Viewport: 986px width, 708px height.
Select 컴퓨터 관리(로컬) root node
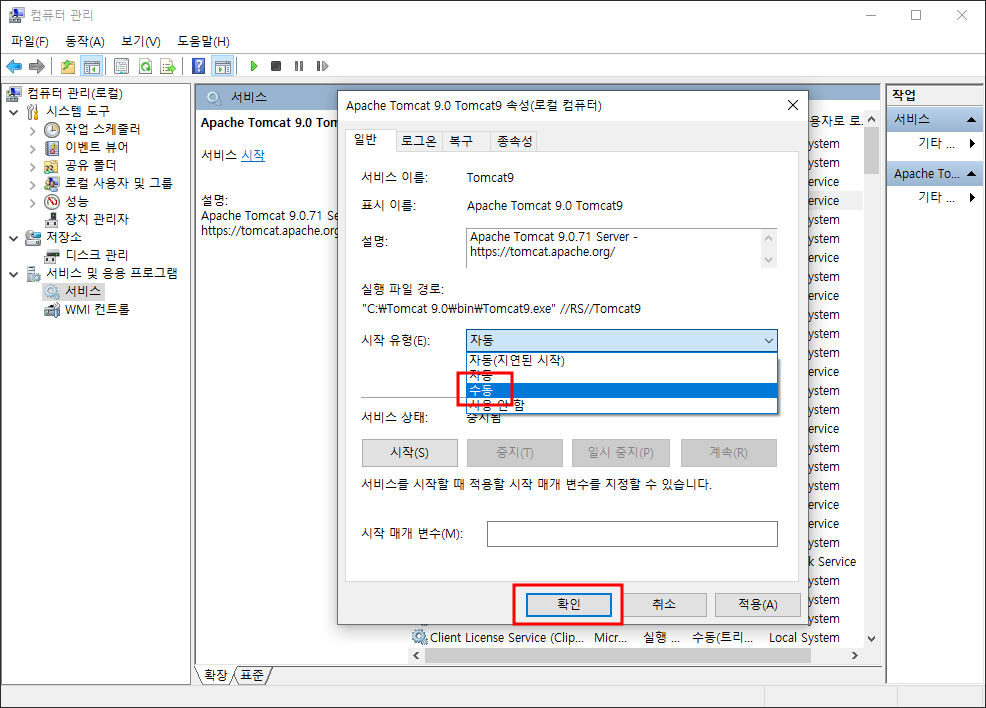point(75,93)
